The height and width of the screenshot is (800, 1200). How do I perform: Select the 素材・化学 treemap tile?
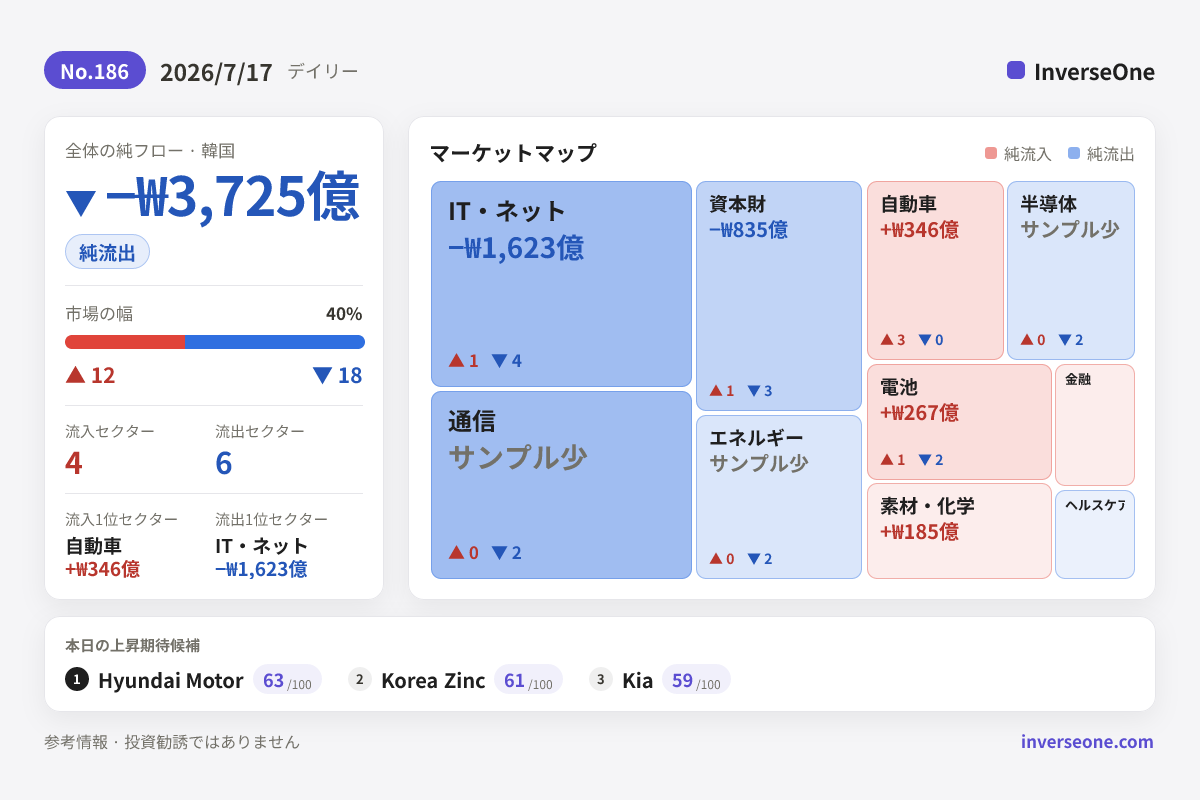click(959, 531)
